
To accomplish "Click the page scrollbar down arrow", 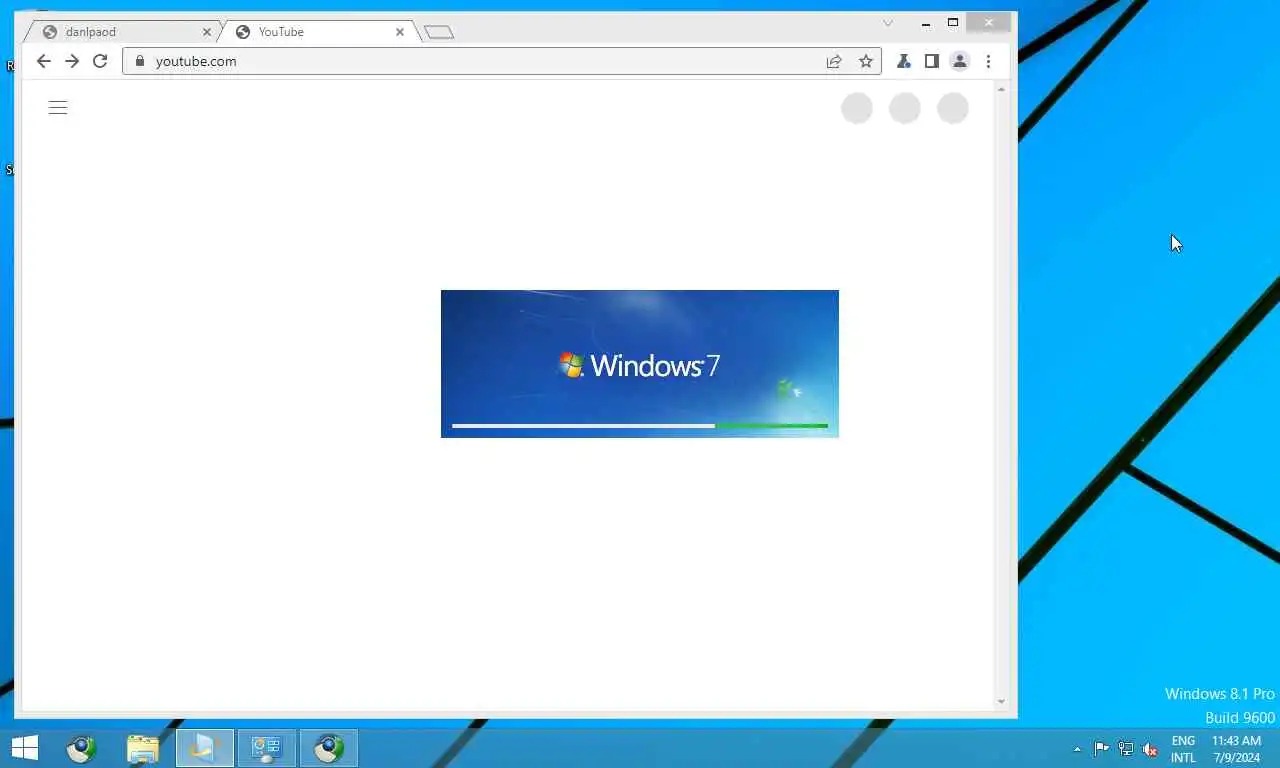I will 1001,702.
